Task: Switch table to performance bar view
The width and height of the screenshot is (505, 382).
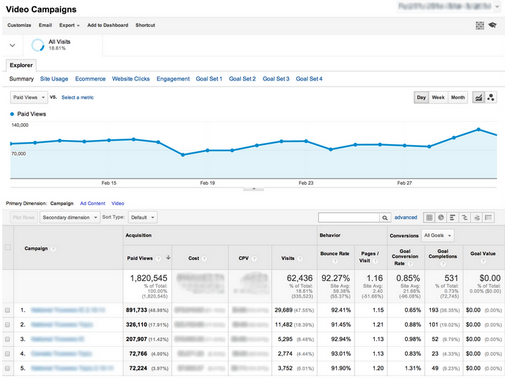Action: click(x=452, y=218)
